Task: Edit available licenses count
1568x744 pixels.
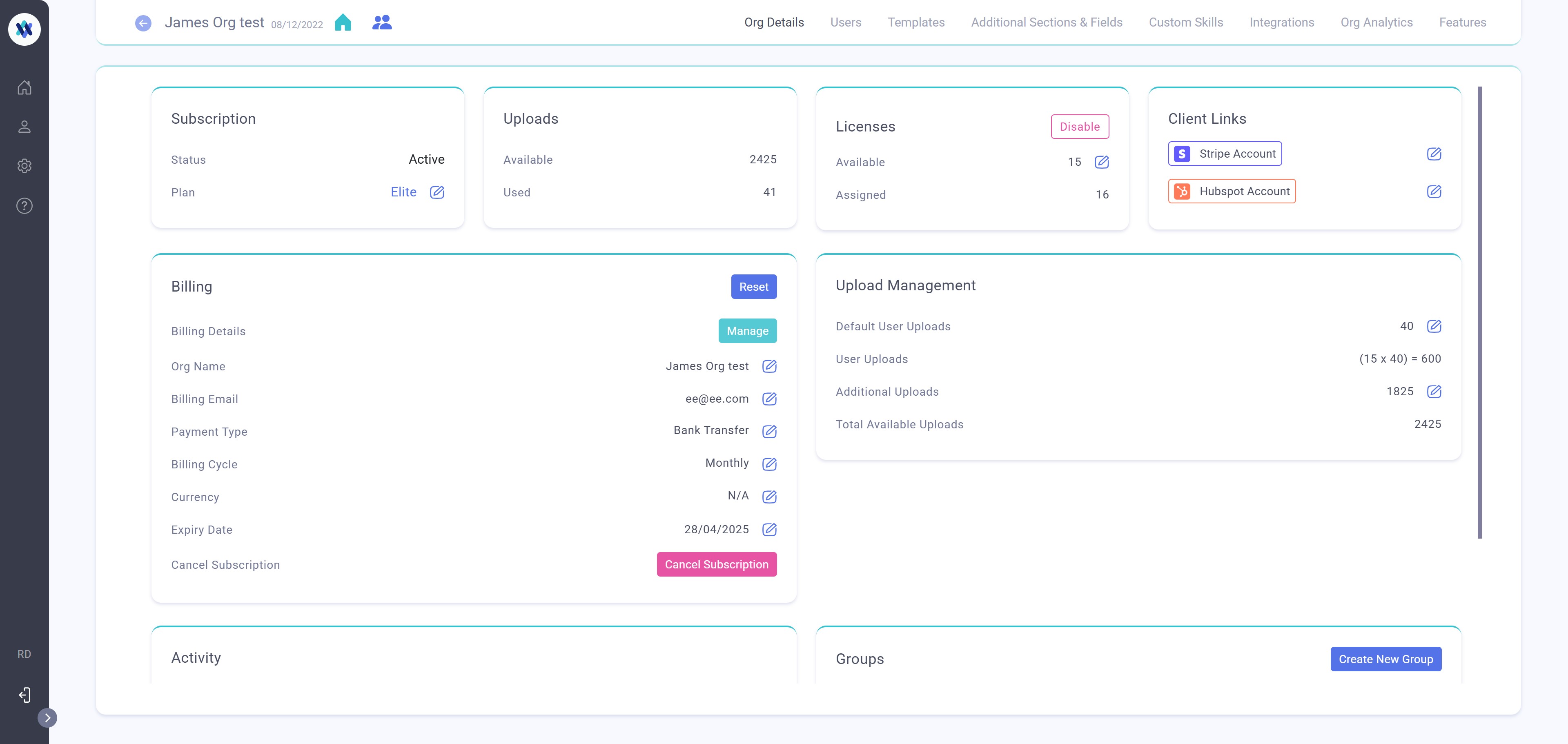Action: click(1102, 162)
